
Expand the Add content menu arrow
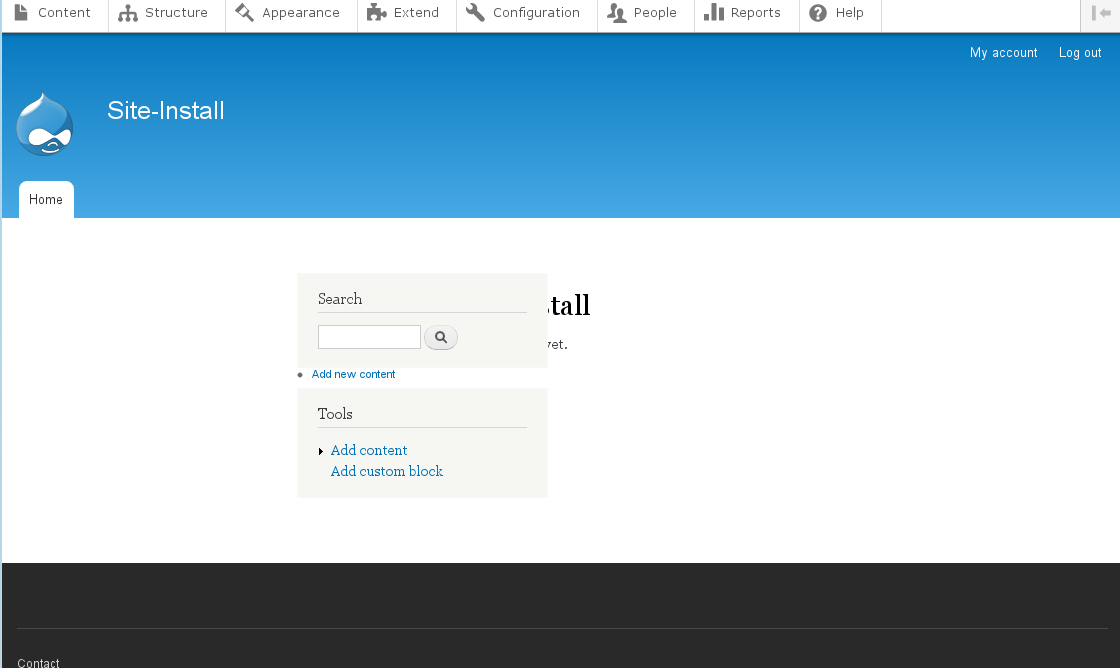[321, 452]
